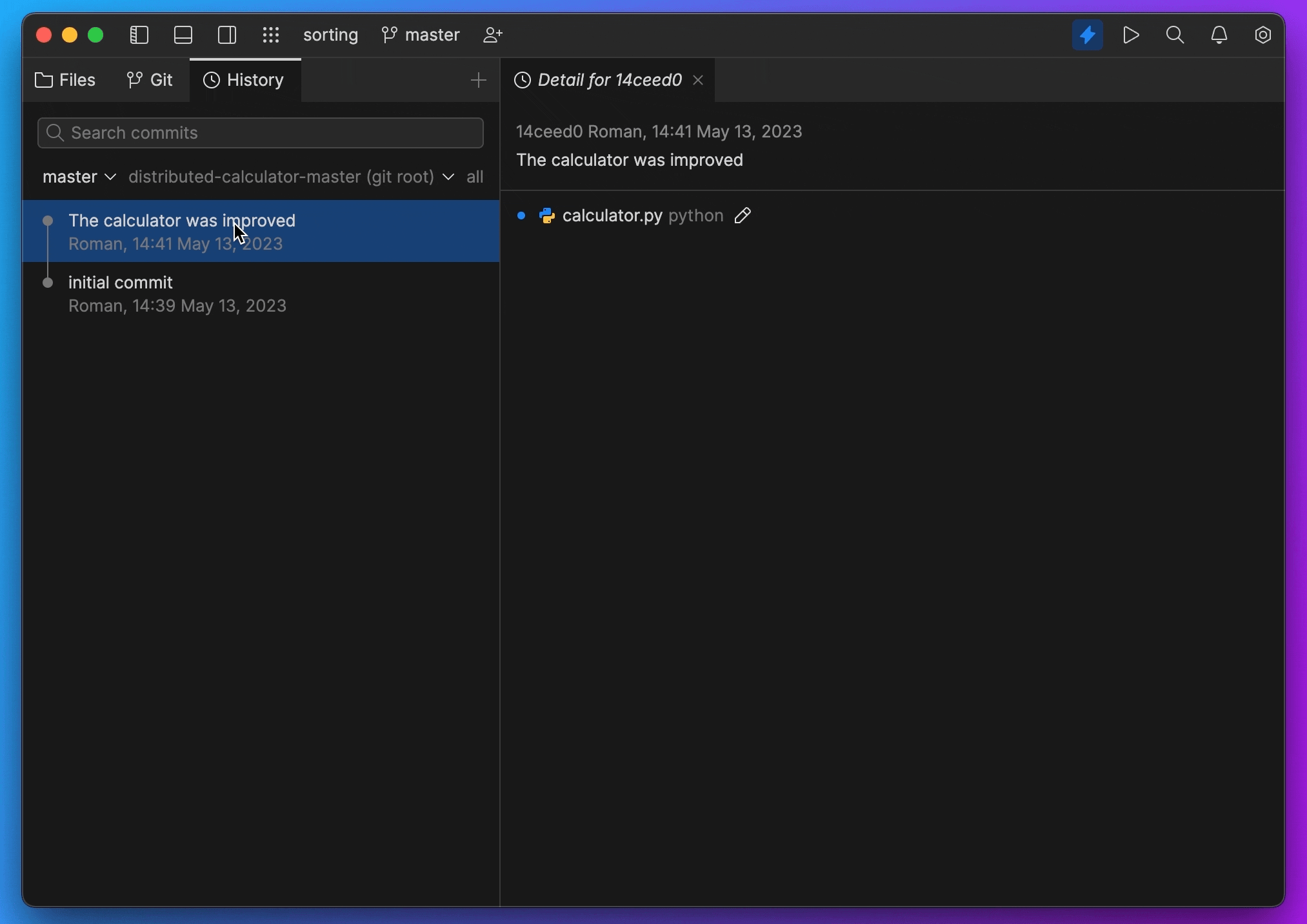Click the settings/account icon
Viewport: 1307px width, 924px height.
(x=1264, y=35)
